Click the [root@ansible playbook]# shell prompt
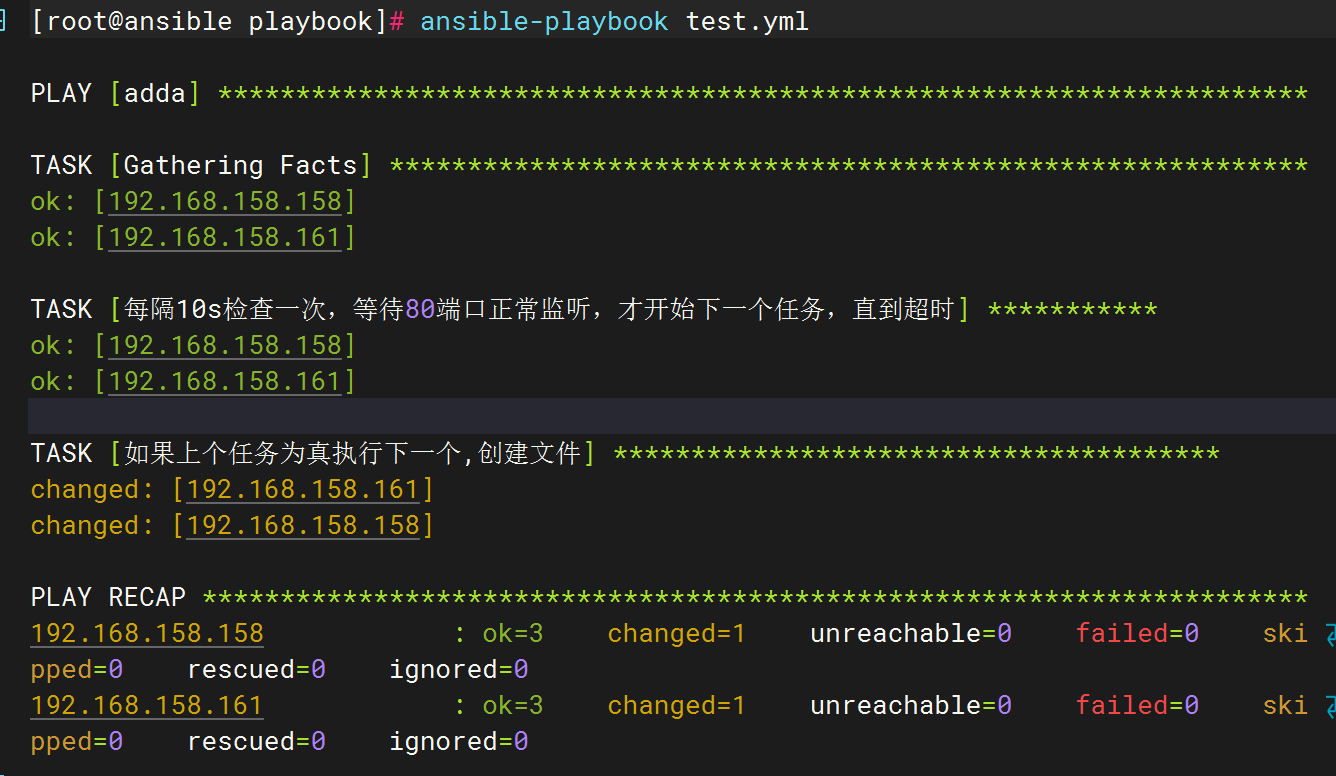This screenshot has width=1336, height=776. coord(218,22)
